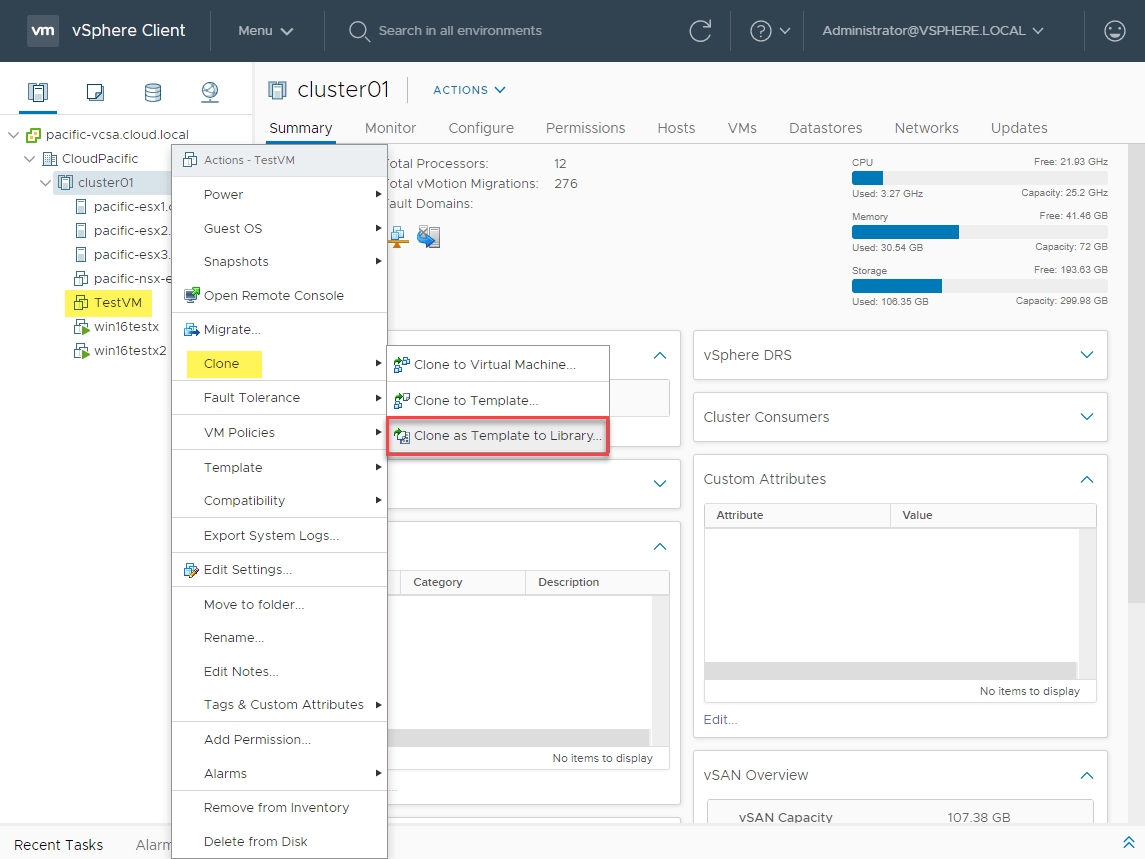The width and height of the screenshot is (1145, 859).
Task: Click the Migrate icon in the context menu
Action: [191, 329]
